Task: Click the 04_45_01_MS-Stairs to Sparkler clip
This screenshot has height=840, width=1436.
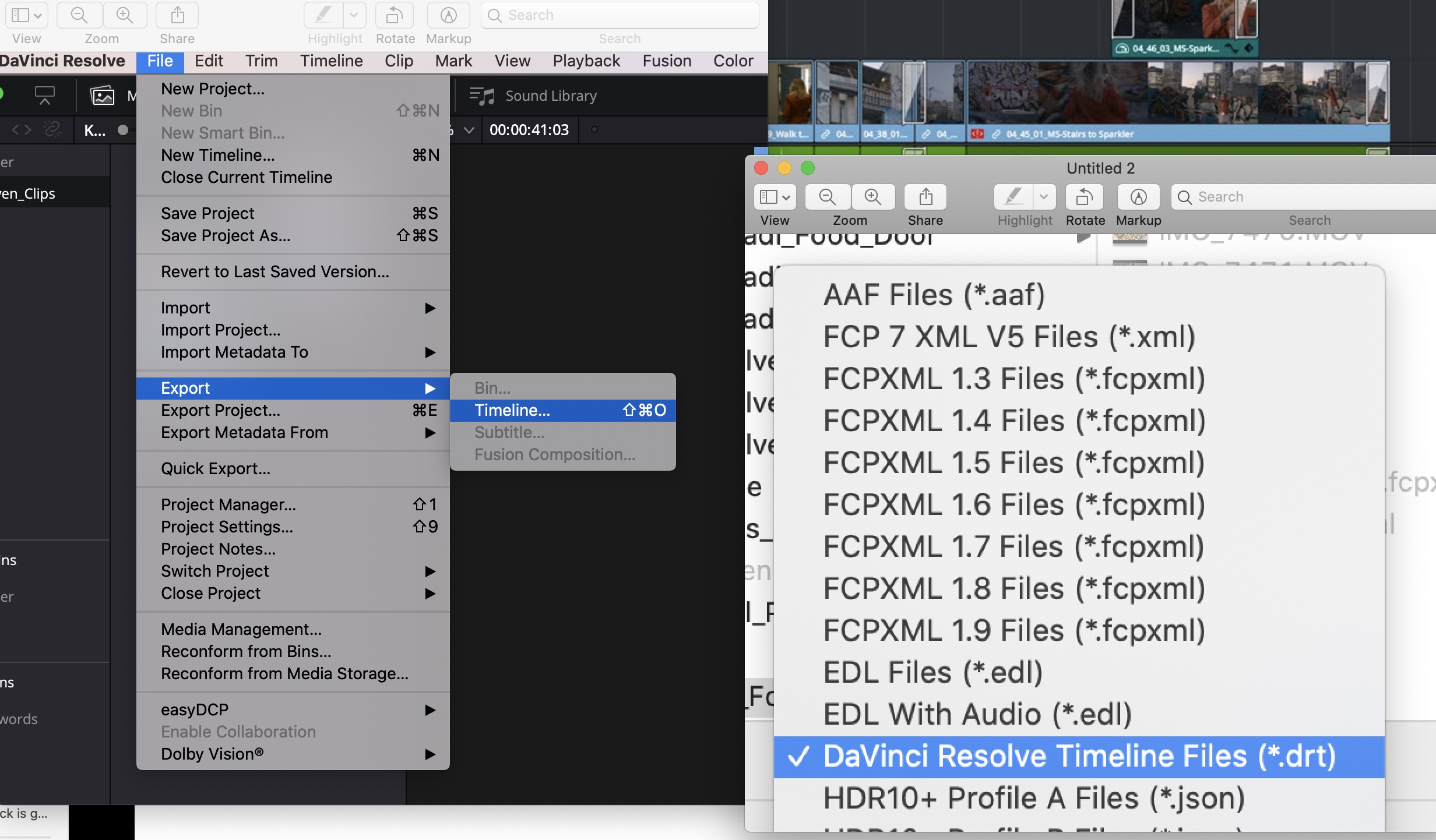Action: [1178, 103]
